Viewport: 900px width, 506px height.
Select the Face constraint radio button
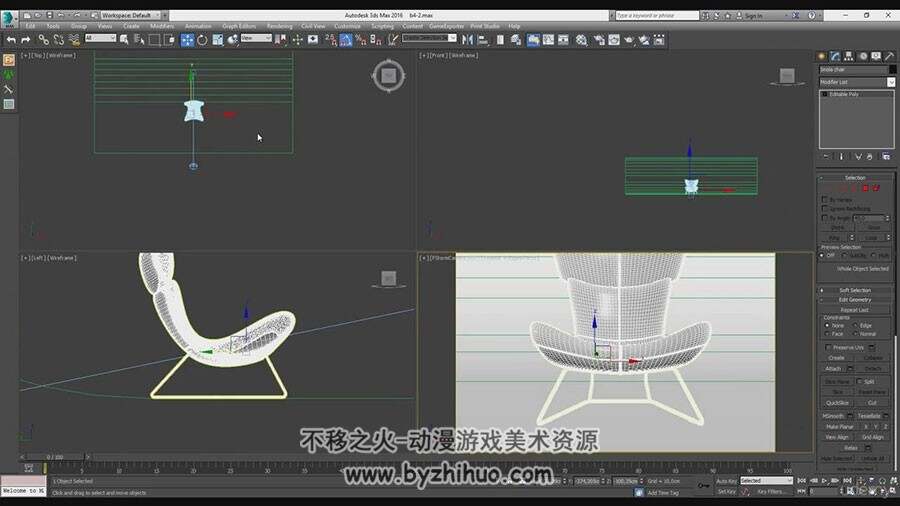(x=827, y=333)
